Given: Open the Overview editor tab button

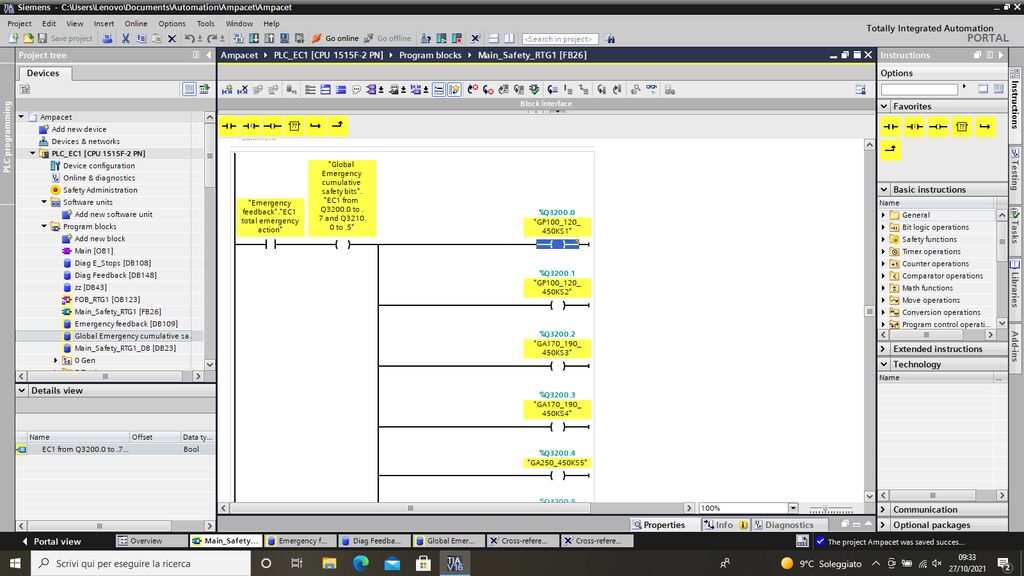Looking at the screenshot, I should click(145, 541).
